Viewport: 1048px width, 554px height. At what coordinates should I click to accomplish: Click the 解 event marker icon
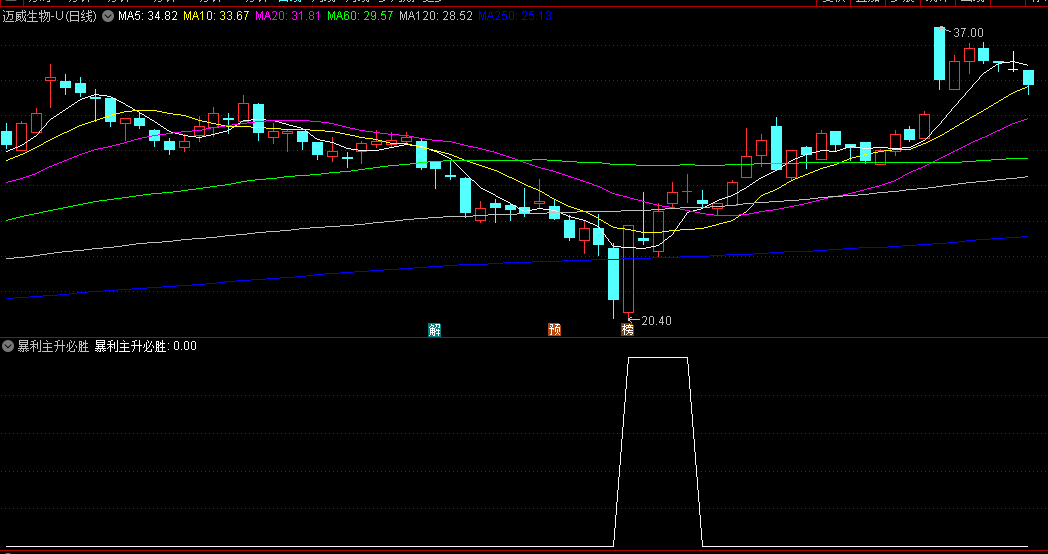point(434,329)
